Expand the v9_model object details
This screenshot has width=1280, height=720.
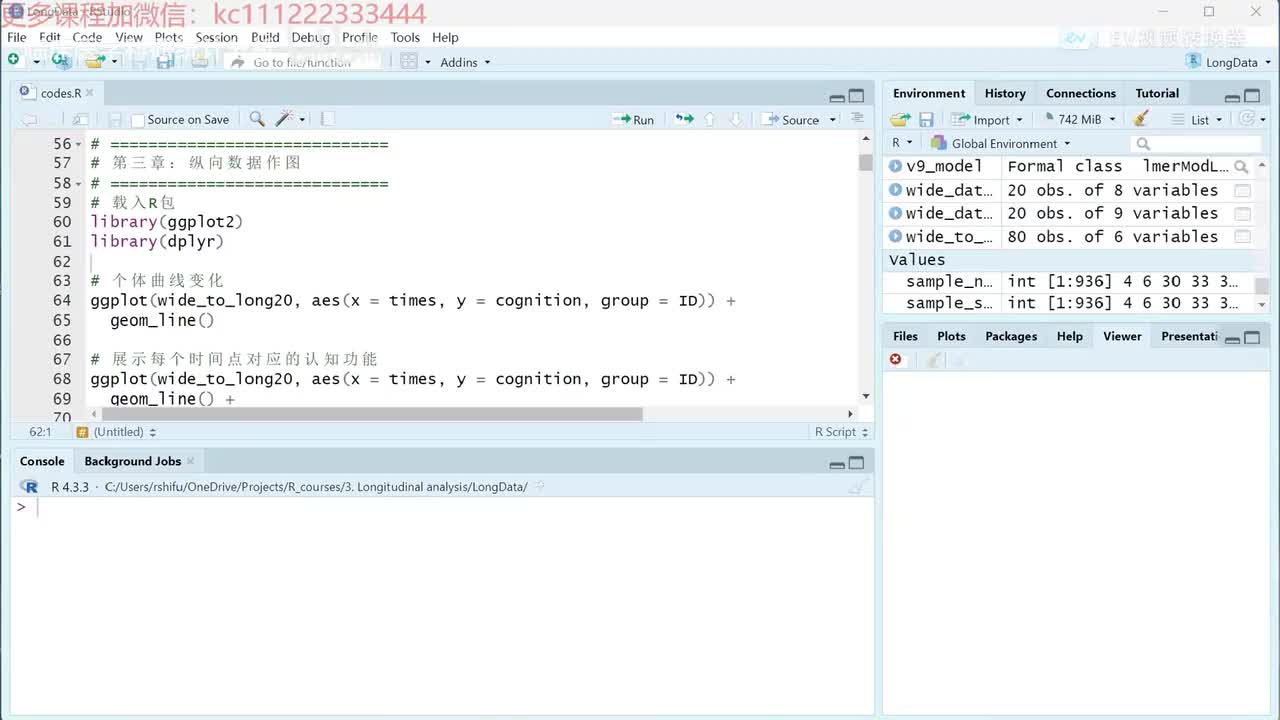tap(895, 166)
